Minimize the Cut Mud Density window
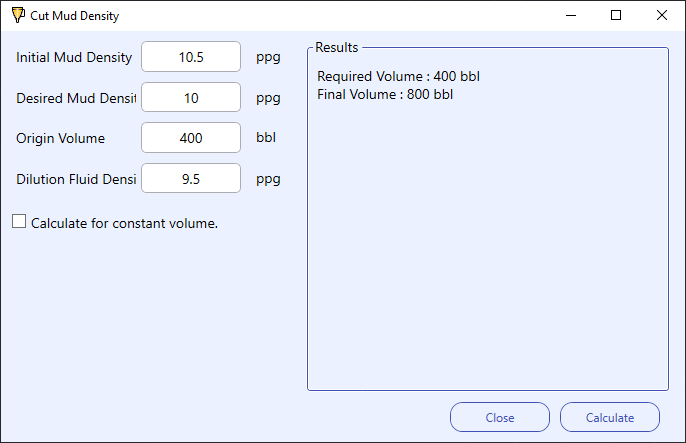 tap(570, 15)
